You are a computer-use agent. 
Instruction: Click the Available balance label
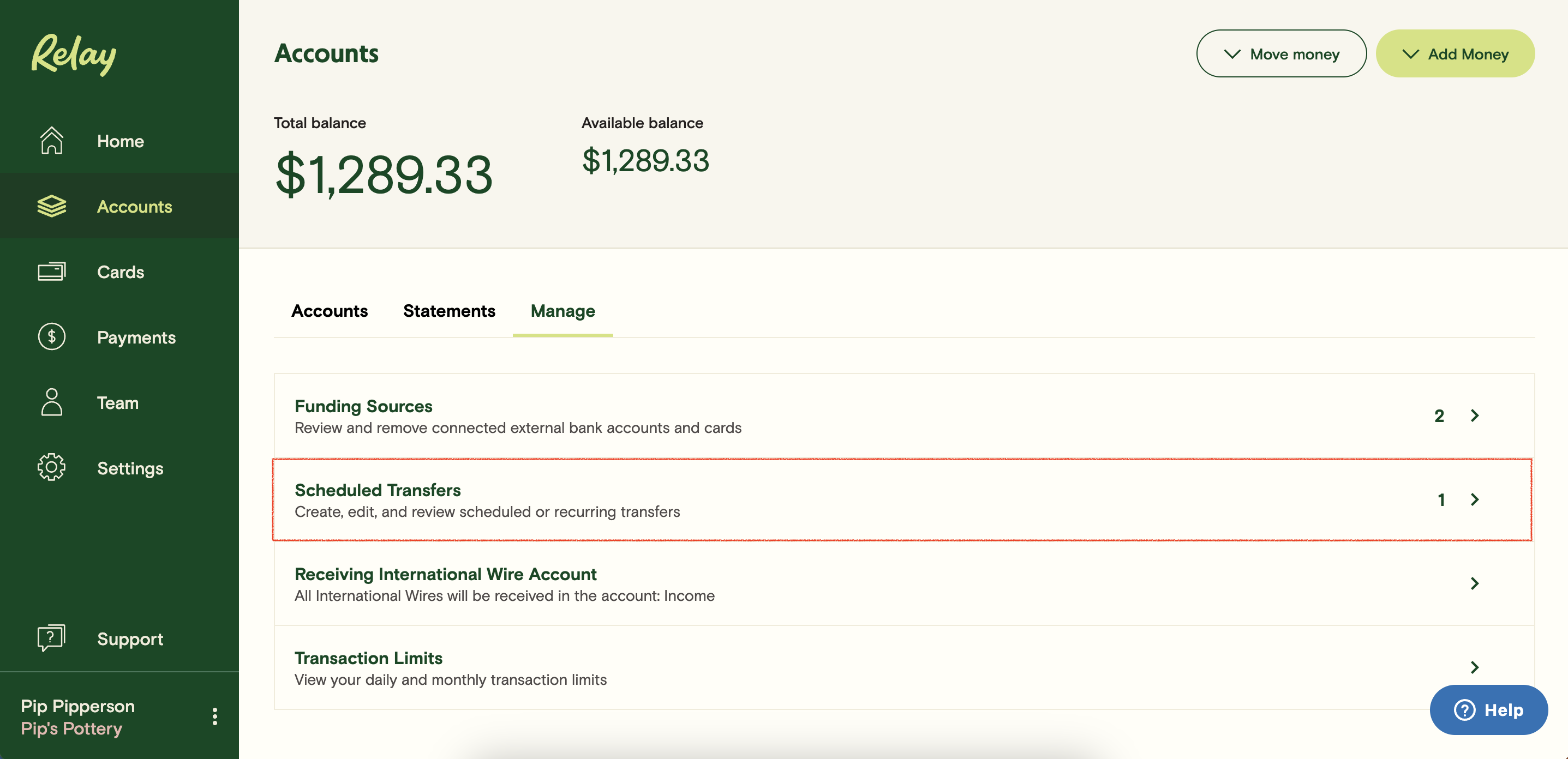click(642, 123)
